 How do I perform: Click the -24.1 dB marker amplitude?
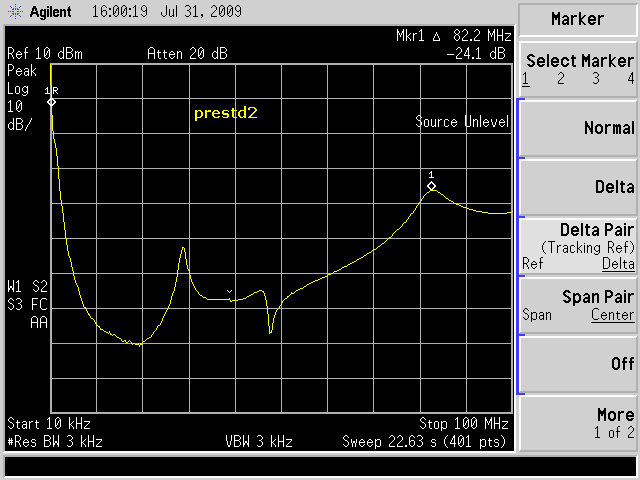[476, 54]
